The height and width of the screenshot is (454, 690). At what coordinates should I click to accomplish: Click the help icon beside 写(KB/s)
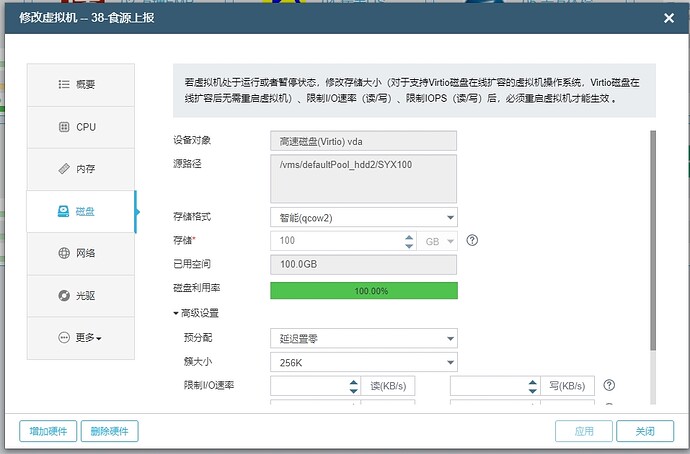point(608,386)
